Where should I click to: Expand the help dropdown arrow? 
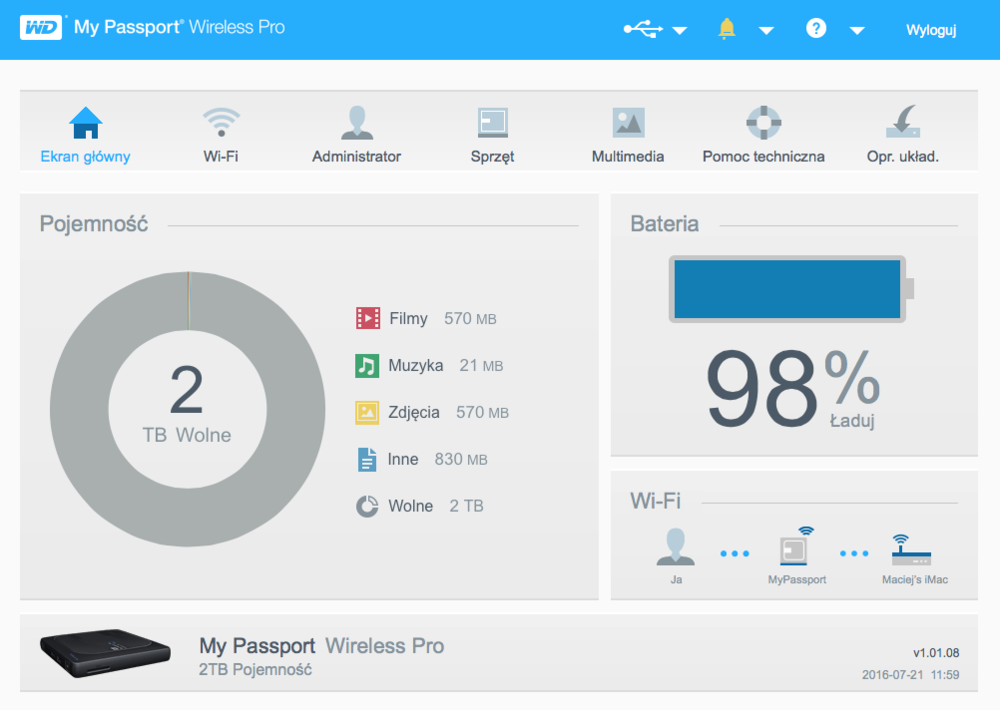[x=857, y=30]
